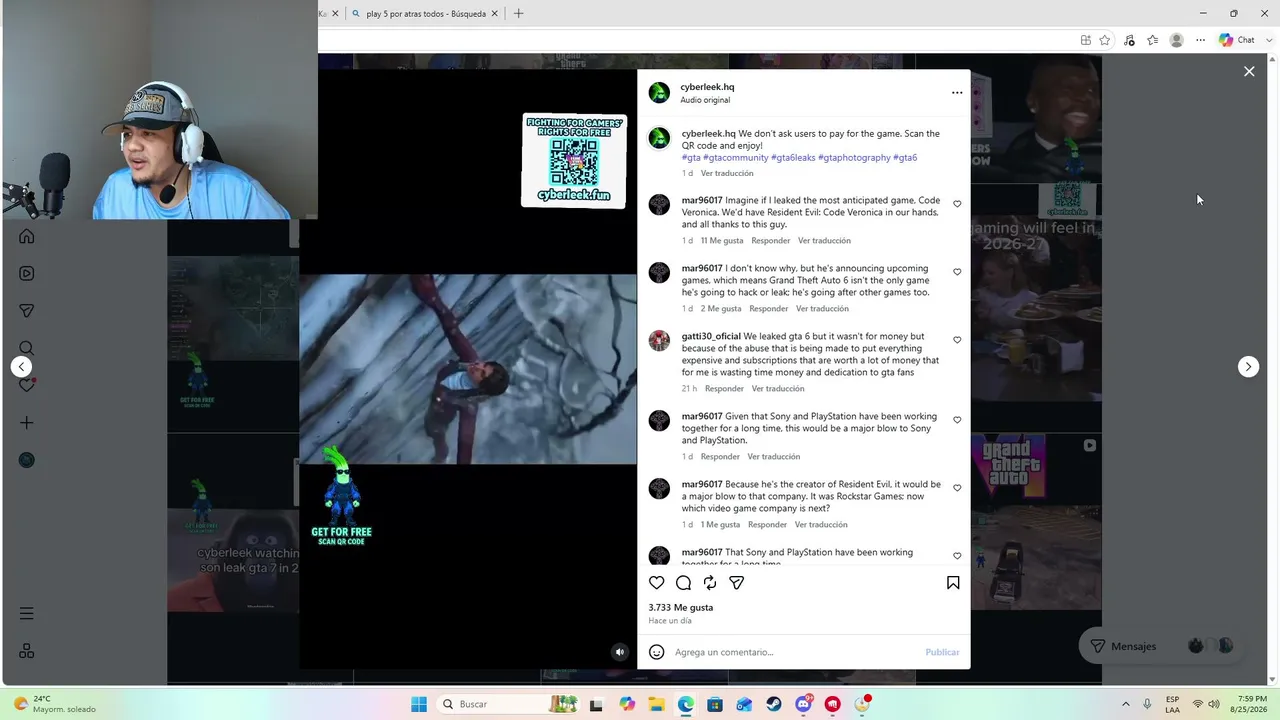This screenshot has height=720, width=1280.
Task: Focus the 'Agrega un comentario' field
Action: click(x=795, y=652)
